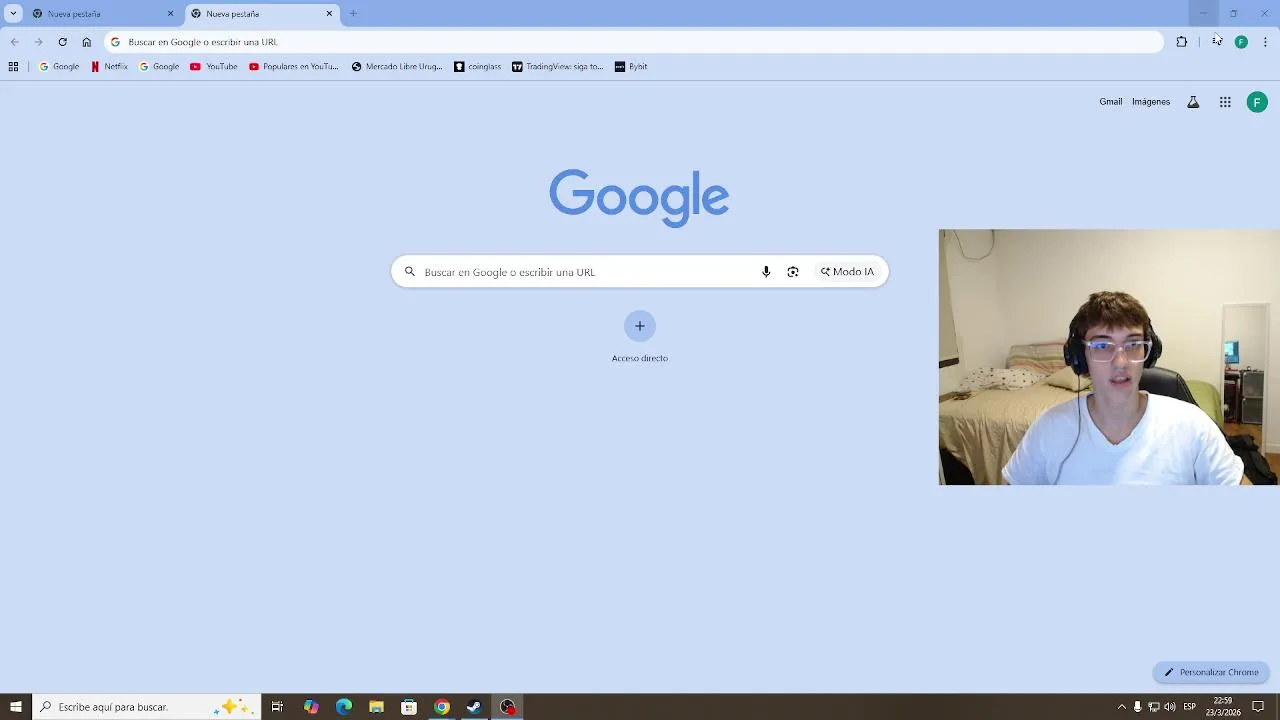Start voice search microphone

(x=766, y=272)
